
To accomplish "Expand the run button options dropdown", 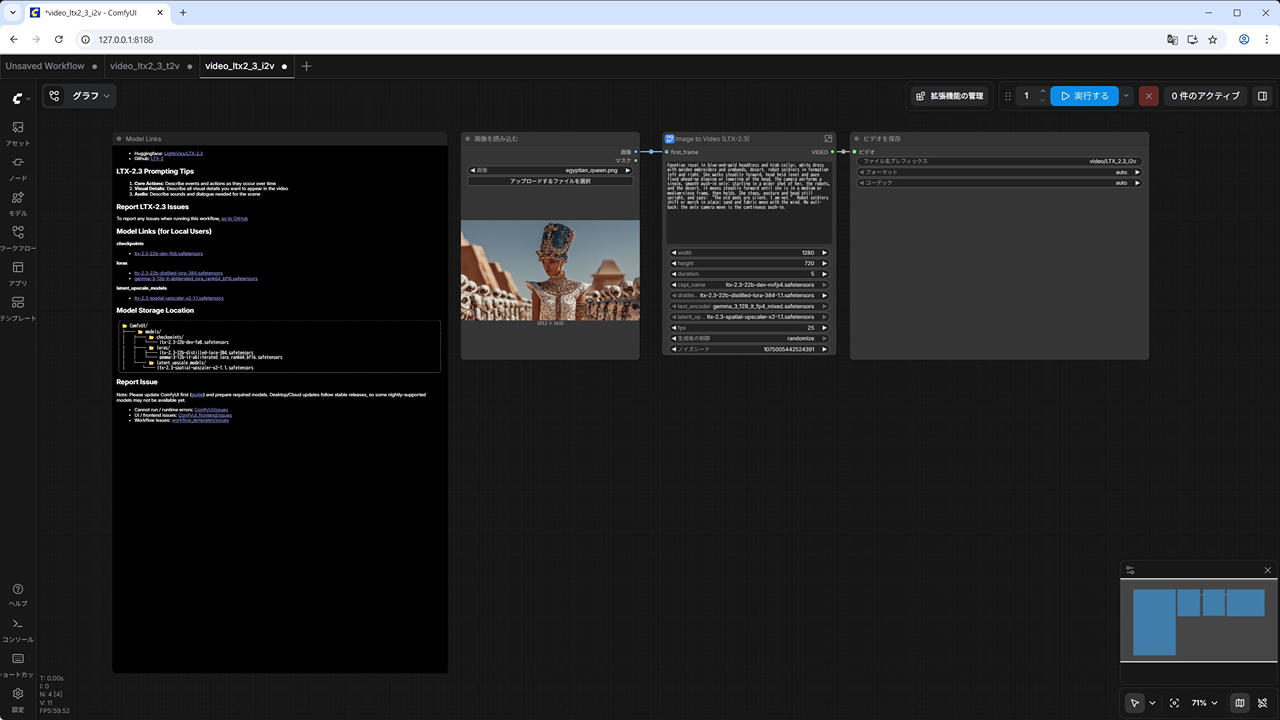I will (1127, 96).
